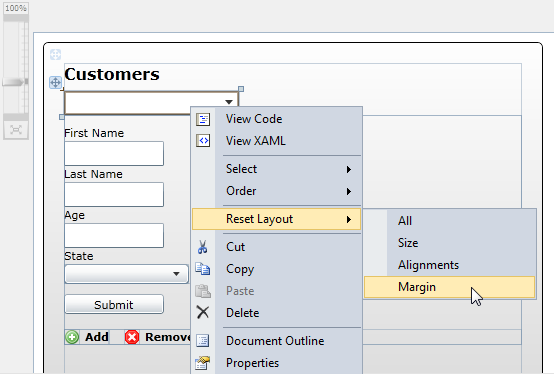Open the Select submenu

(276, 169)
